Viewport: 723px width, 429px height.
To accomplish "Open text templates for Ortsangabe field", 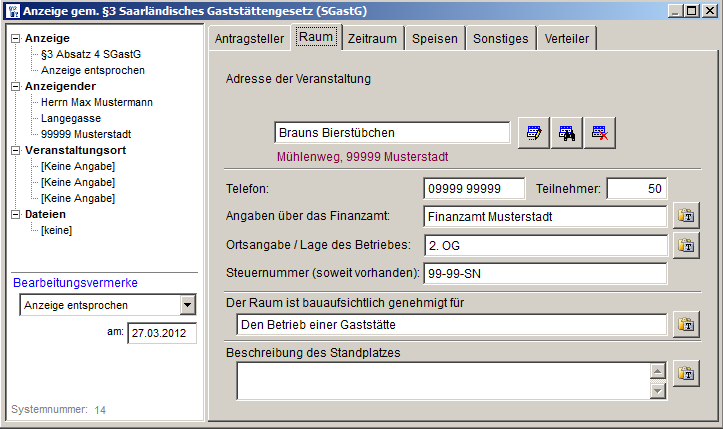I will click(685, 245).
